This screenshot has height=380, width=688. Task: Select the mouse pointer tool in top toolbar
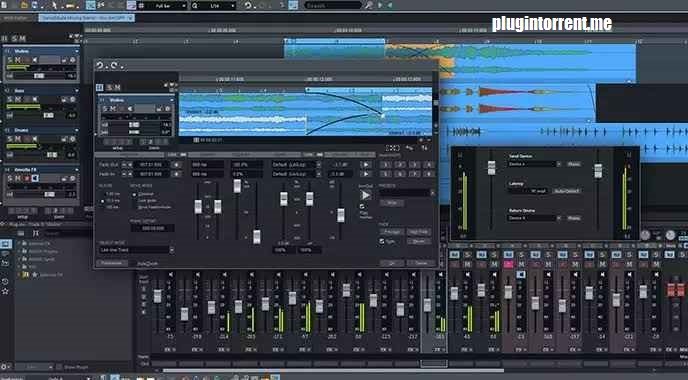click(x=55, y=5)
